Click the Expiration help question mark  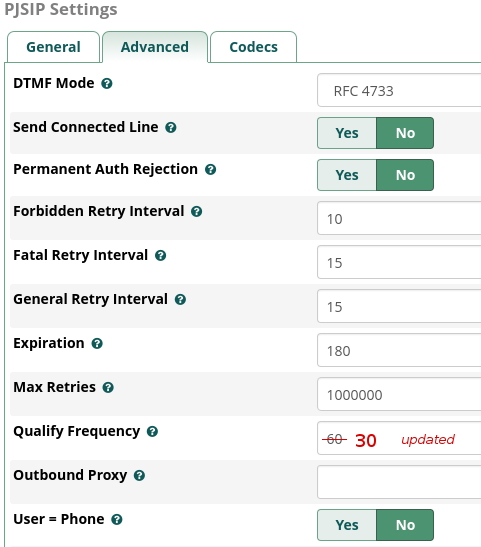(97, 344)
